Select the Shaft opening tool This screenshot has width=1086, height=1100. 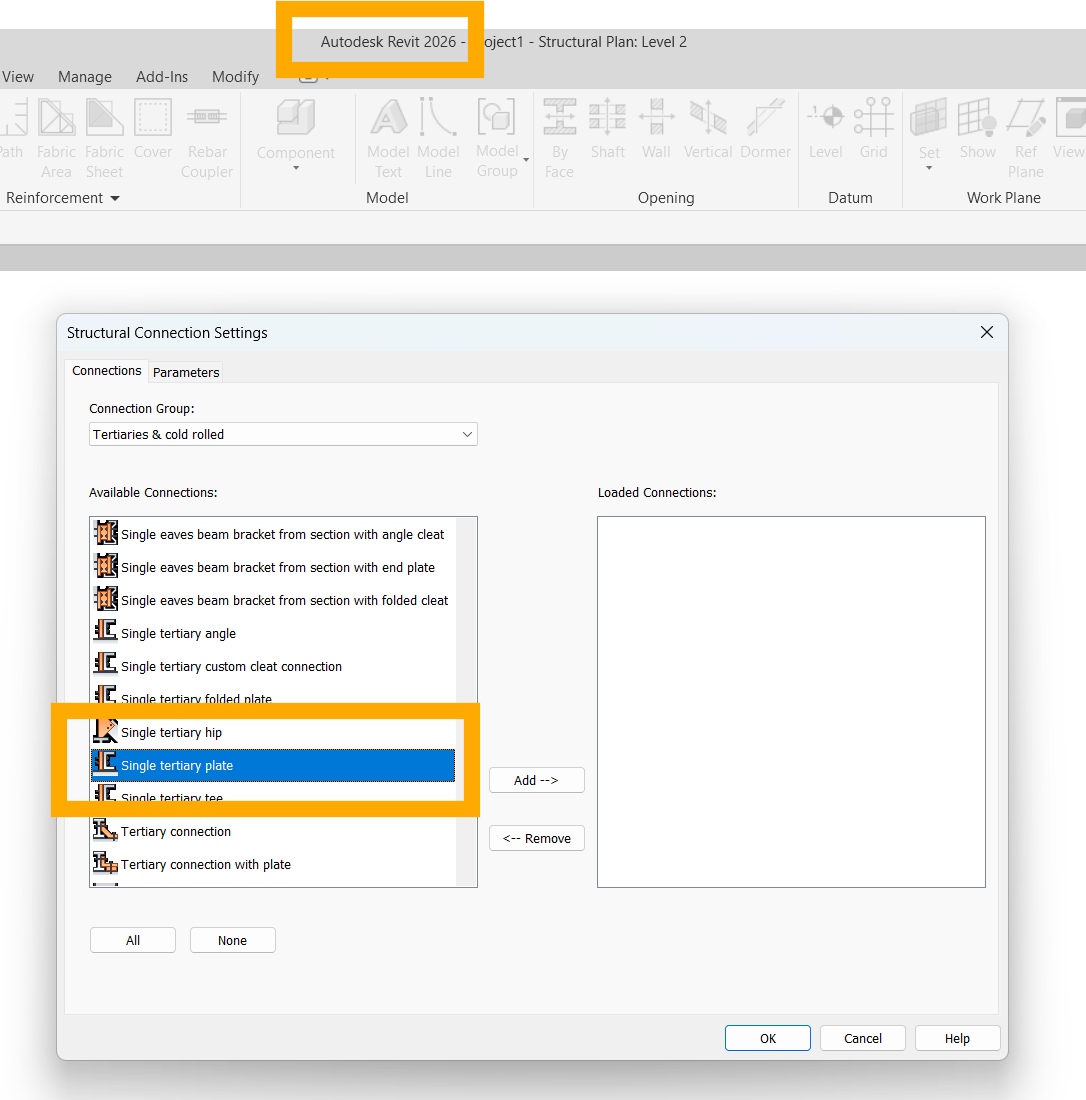(608, 130)
